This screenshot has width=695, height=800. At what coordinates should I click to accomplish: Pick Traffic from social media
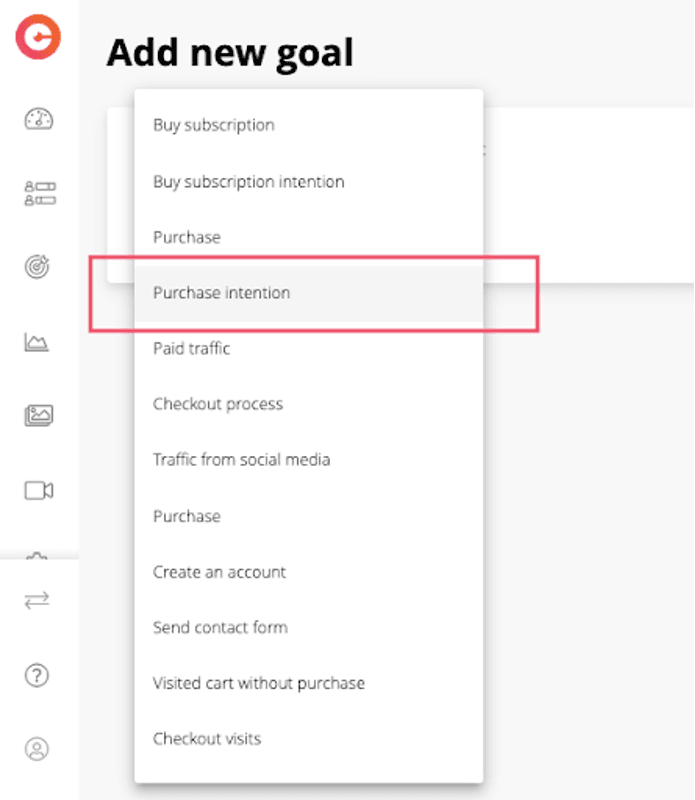[309, 460]
